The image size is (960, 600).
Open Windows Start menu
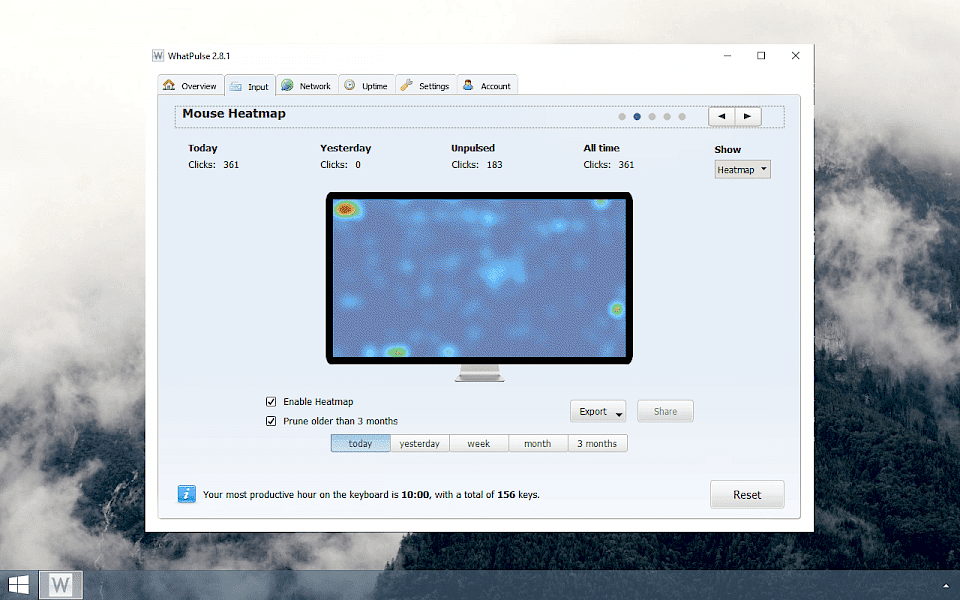18,585
